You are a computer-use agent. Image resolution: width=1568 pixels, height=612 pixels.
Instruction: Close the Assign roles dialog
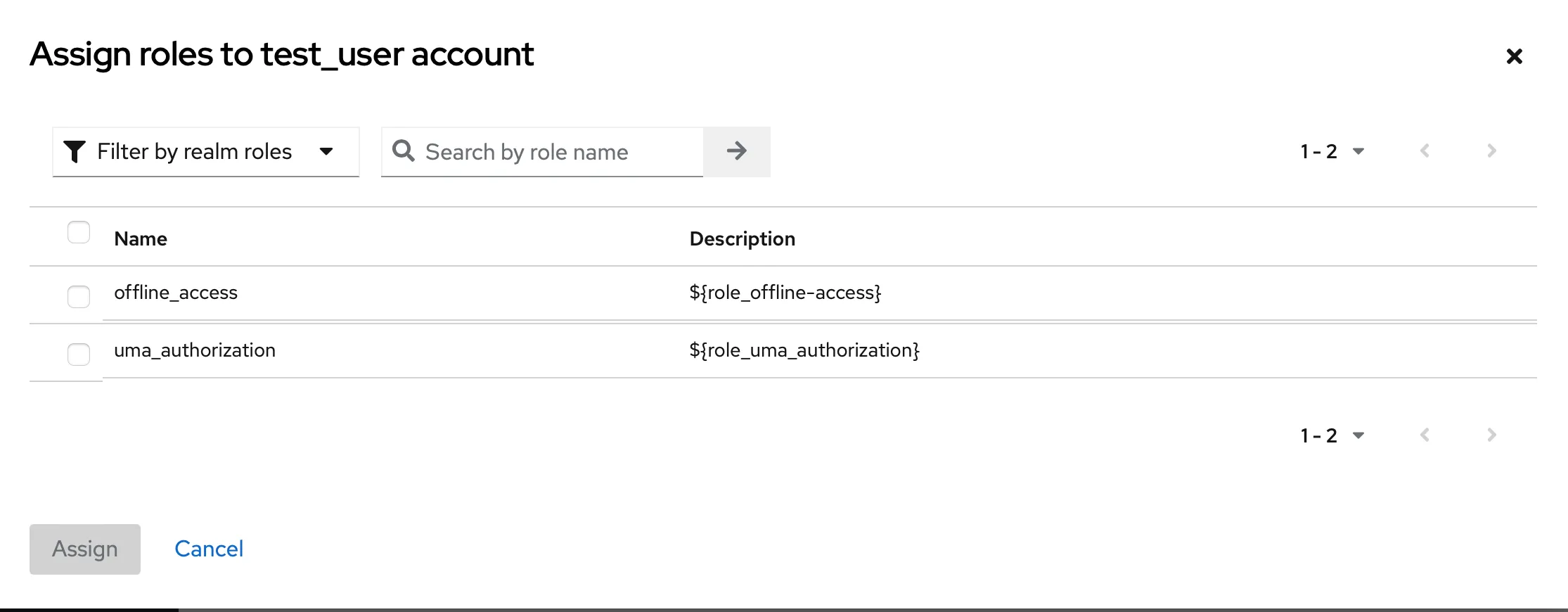(1514, 56)
